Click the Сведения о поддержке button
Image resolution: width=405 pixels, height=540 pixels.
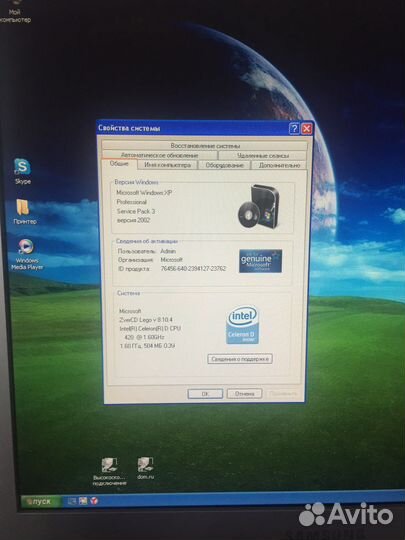[240, 359]
